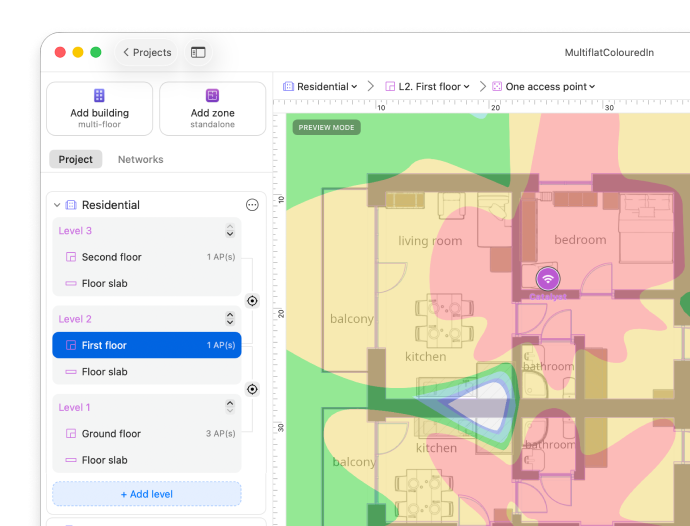Select the Ground floor row
This screenshot has width=690, height=526.
[x=147, y=434]
